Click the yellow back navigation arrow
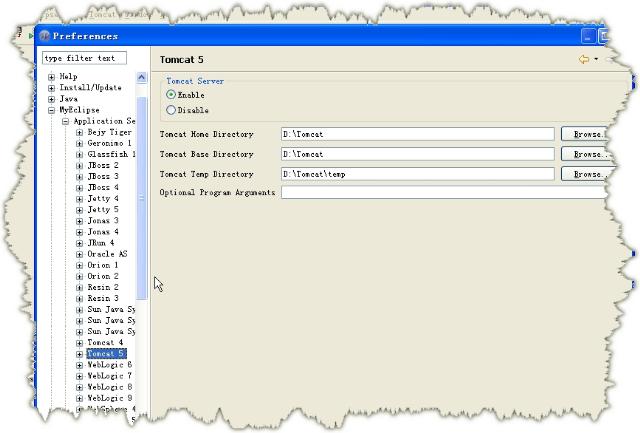Image resolution: width=640 pixels, height=433 pixels. click(x=584, y=59)
